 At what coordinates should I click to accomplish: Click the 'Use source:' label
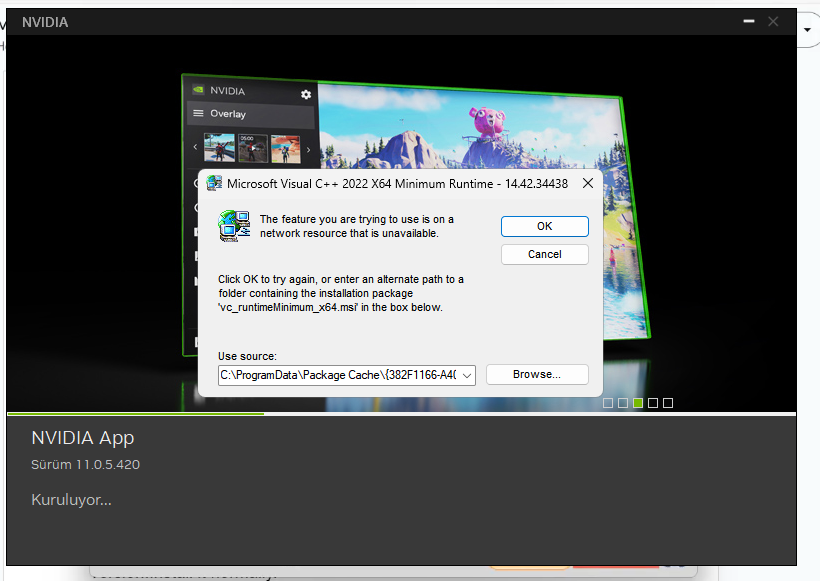pyautogui.click(x=247, y=356)
